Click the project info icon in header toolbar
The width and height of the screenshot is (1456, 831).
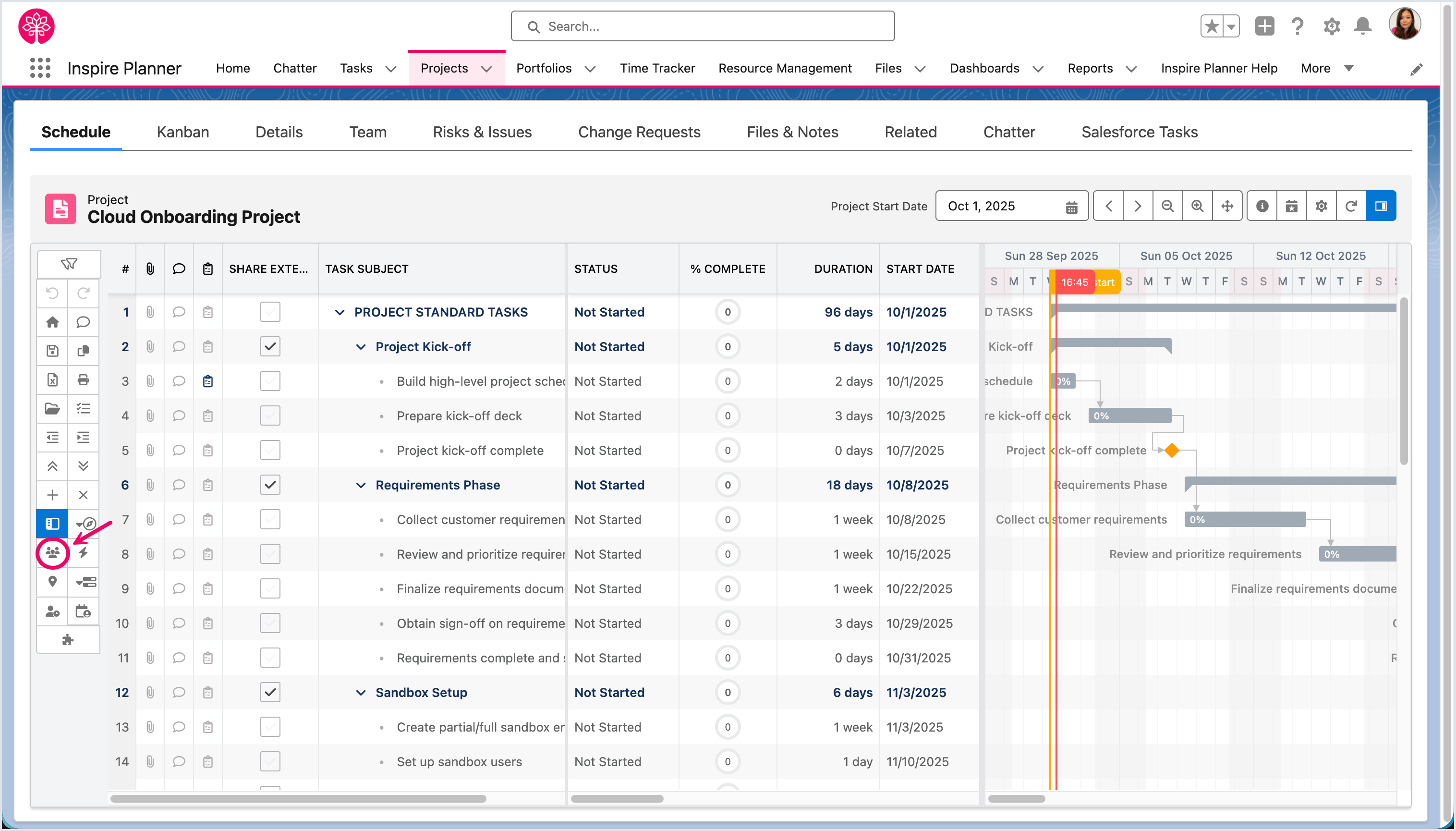(1262, 206)
